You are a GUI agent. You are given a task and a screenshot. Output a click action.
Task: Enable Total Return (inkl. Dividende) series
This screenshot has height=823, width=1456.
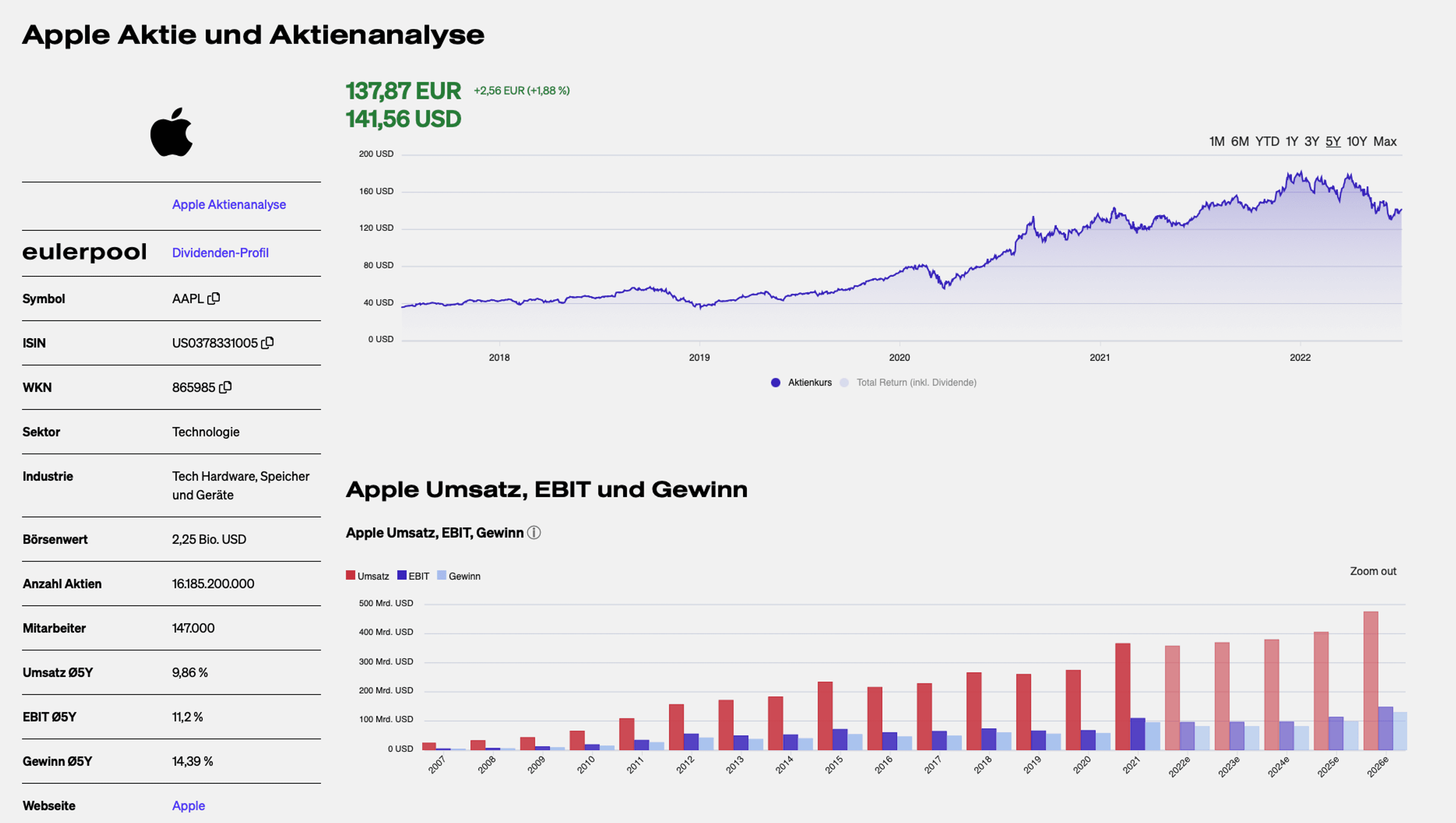[915, 383]
